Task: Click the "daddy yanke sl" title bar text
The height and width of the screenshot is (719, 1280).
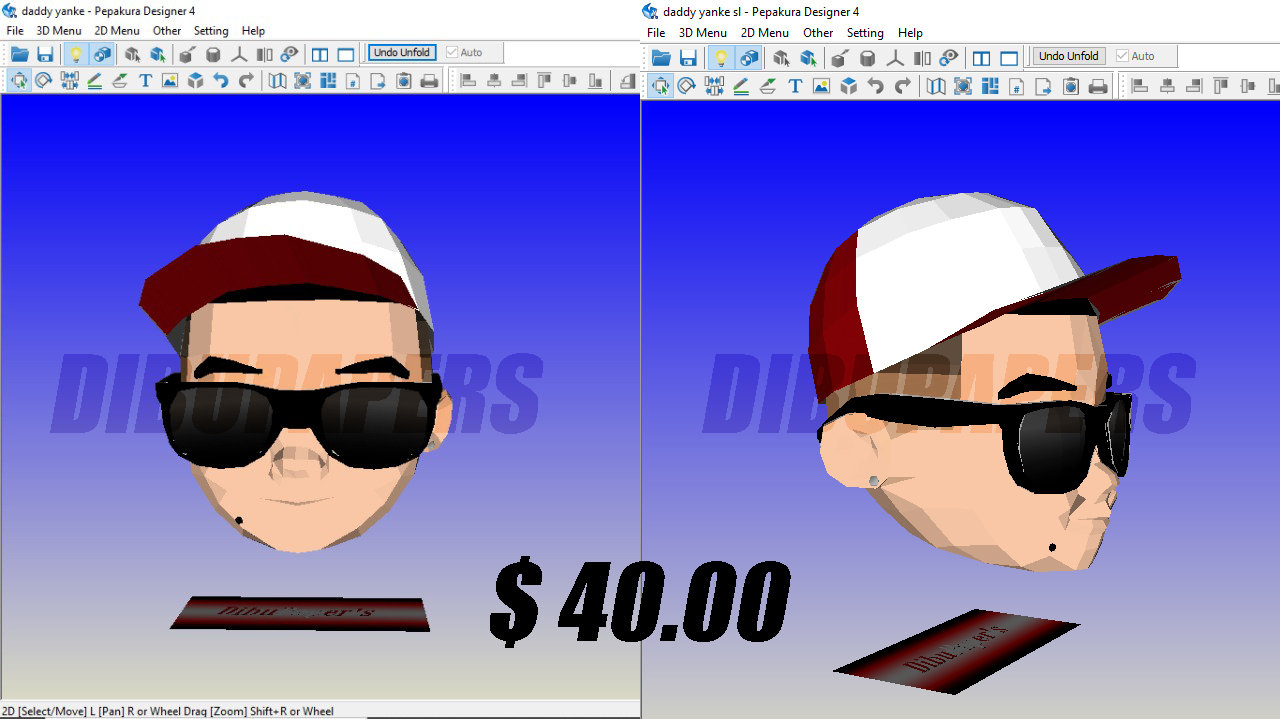Action: click(x=703, y=12)
